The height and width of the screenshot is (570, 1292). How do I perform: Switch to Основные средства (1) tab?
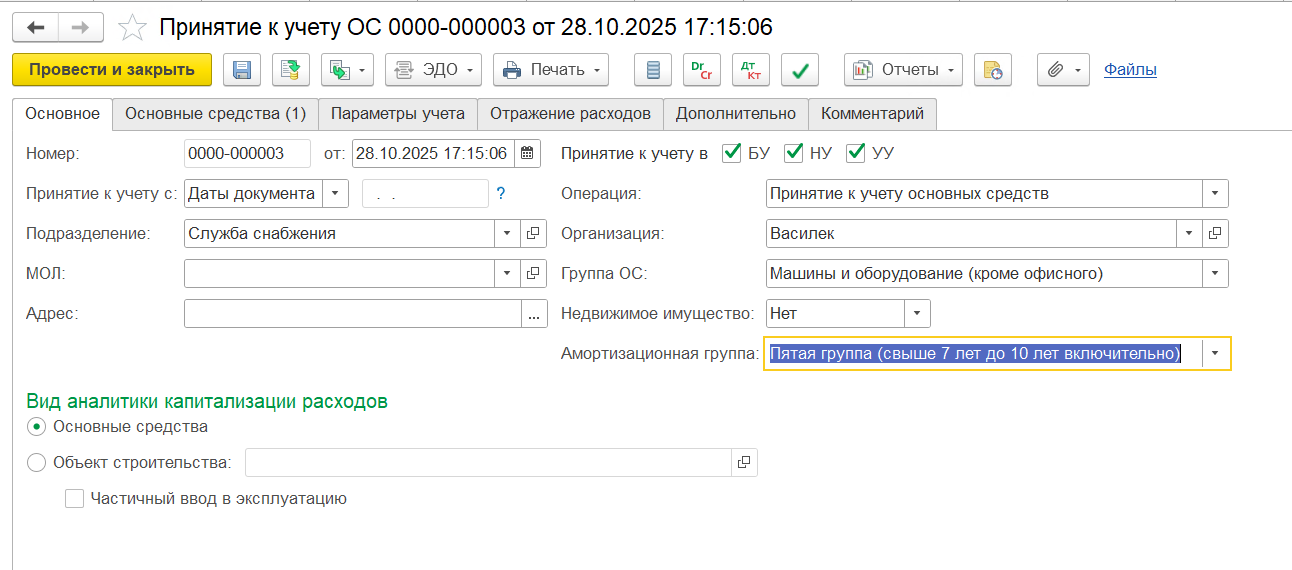coord(215,114)
